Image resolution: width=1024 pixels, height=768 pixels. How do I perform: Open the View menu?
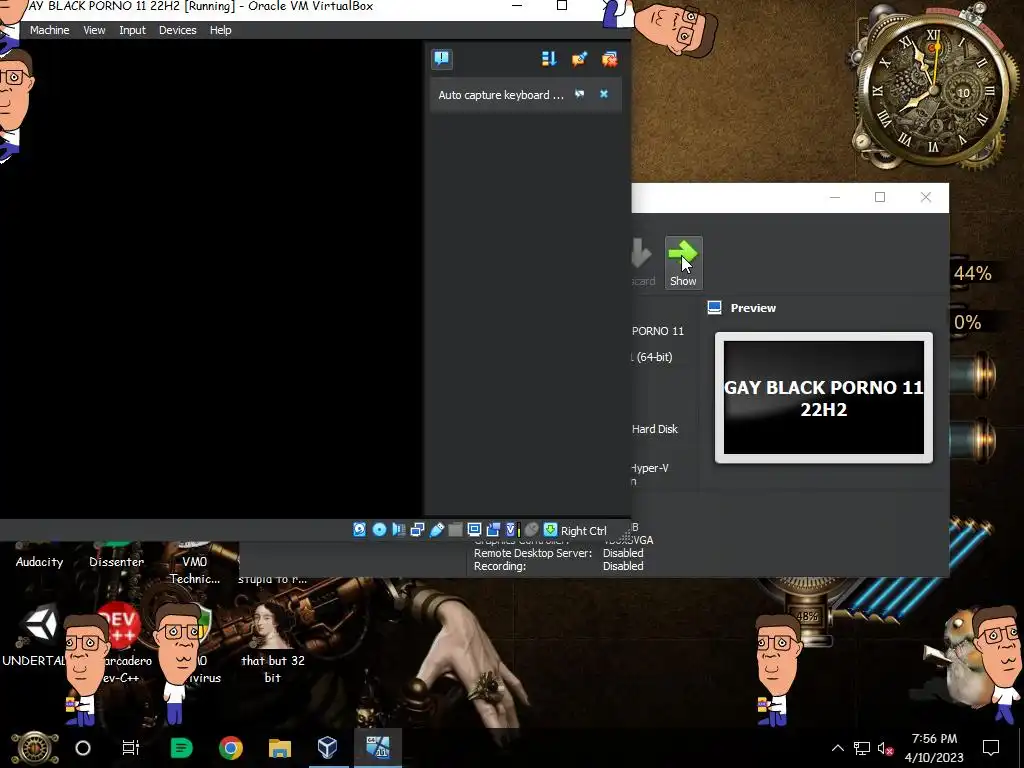tap(94, 30)
